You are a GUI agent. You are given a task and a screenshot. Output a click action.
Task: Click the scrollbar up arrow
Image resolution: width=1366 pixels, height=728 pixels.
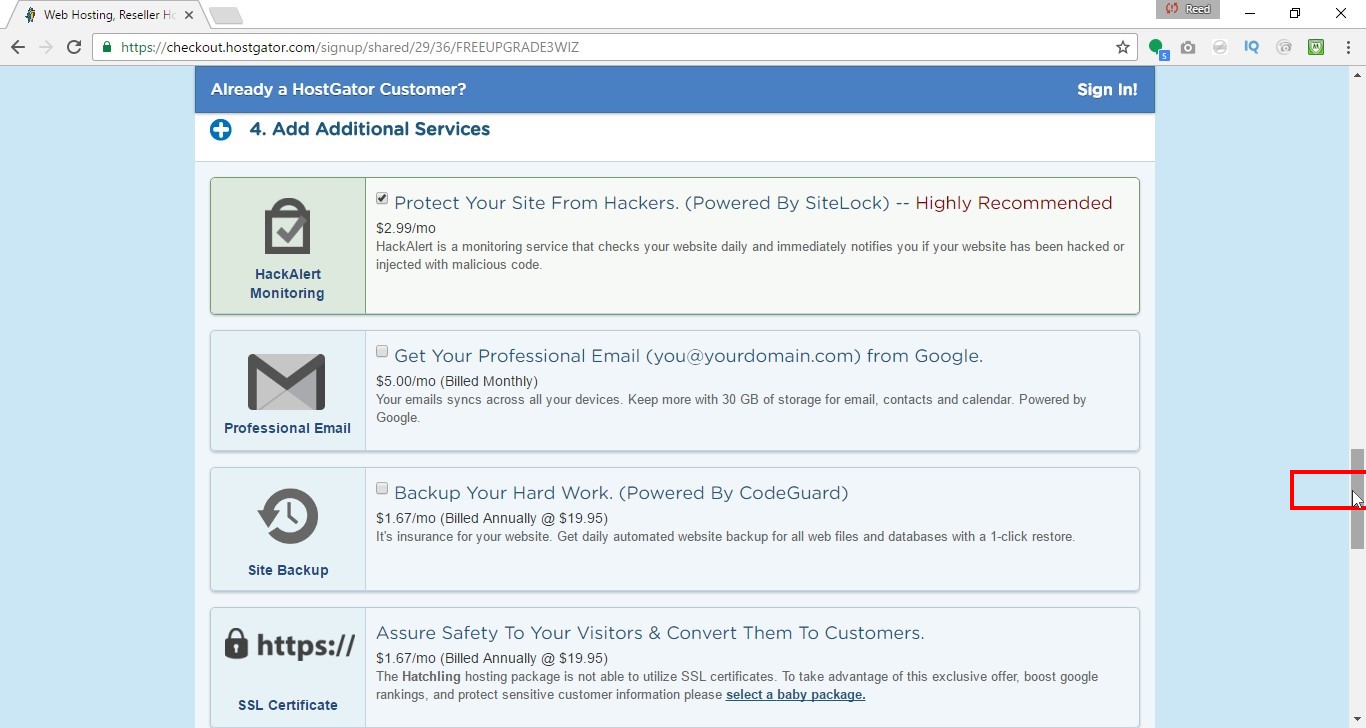click(x=1358, y=74)
